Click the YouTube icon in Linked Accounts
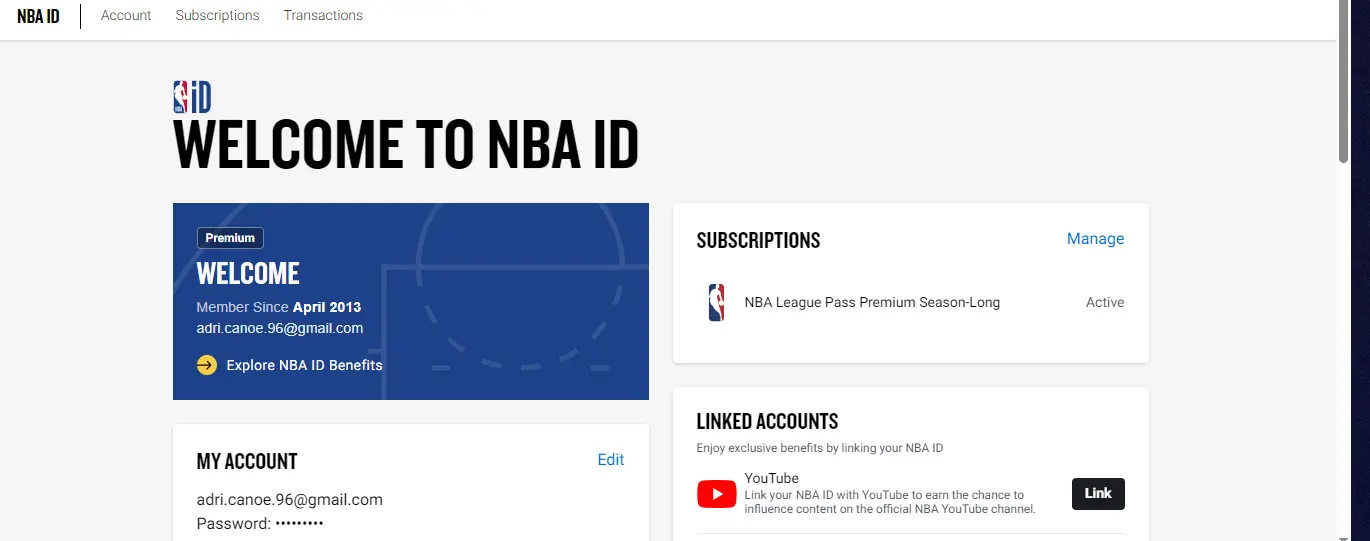This screenshot has height=541, width=1370. click(717, 494)
